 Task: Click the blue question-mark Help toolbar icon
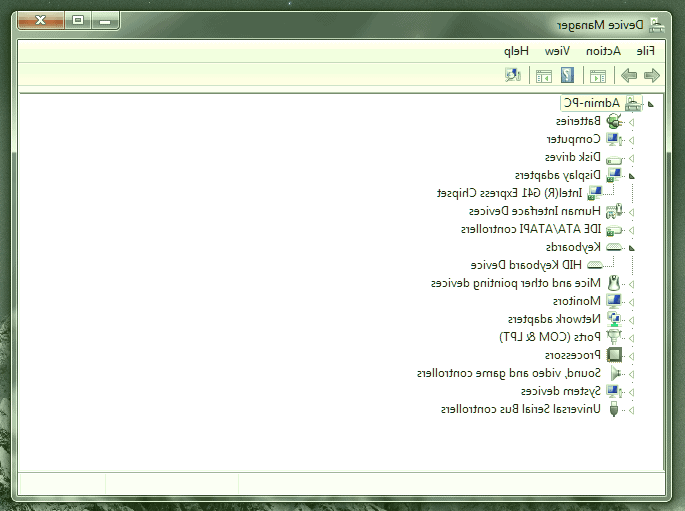pyautogui.click(x=567, y=75)
